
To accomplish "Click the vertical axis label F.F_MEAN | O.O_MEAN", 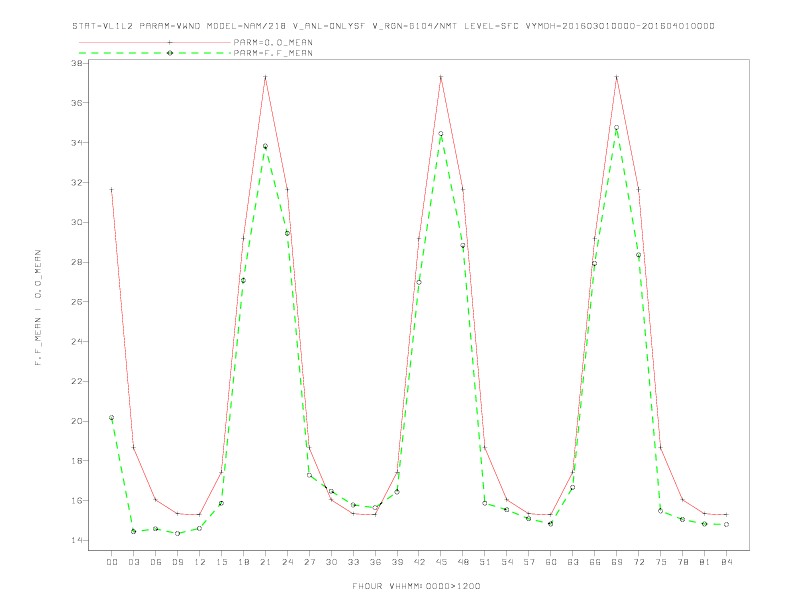I will point(38,308).
